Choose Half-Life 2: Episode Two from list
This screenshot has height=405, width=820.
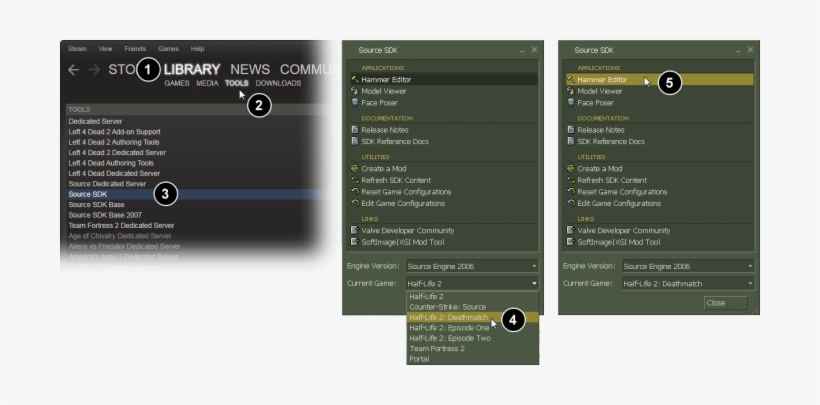[472, 338]
